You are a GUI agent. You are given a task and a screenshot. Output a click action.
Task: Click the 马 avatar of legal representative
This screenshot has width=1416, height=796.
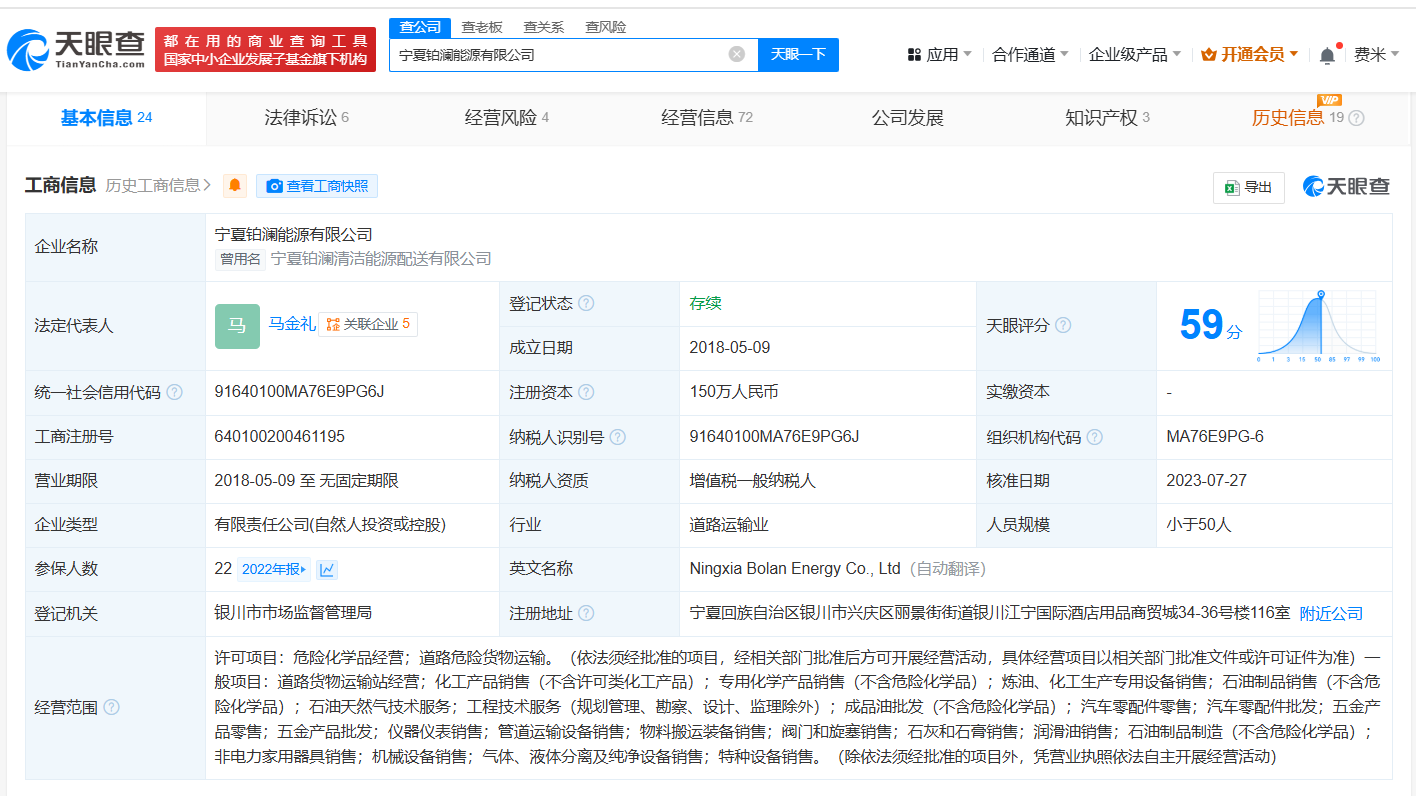[x=237, y=326]
